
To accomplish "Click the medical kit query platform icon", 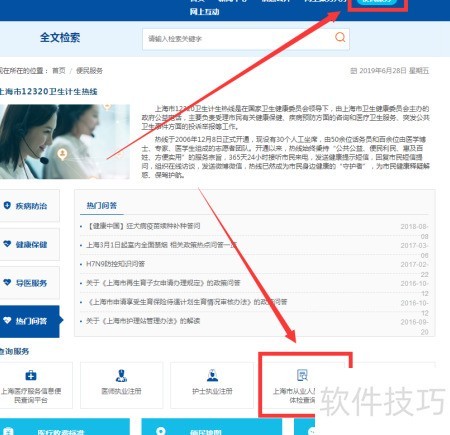I will point(31,375).
